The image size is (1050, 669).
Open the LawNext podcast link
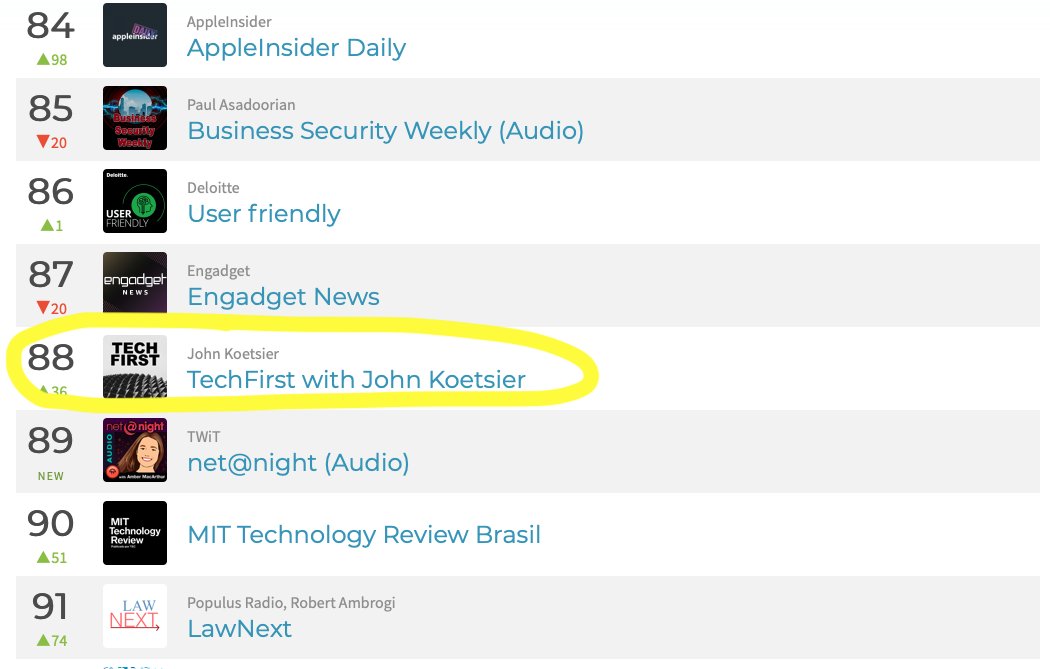click(x=239, y=629)
